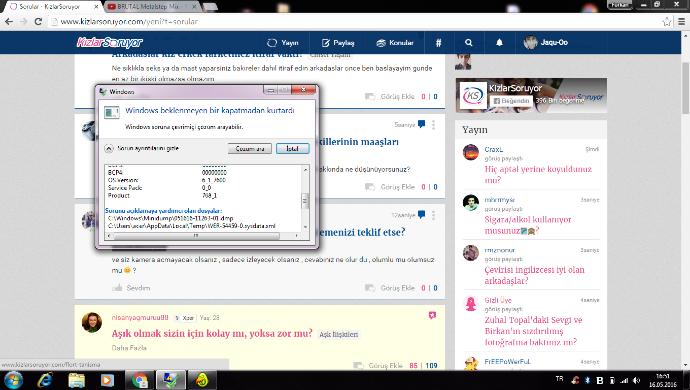Click the search magnifier icon in navbar
This screenshot has height=390, width=690.
468,43
